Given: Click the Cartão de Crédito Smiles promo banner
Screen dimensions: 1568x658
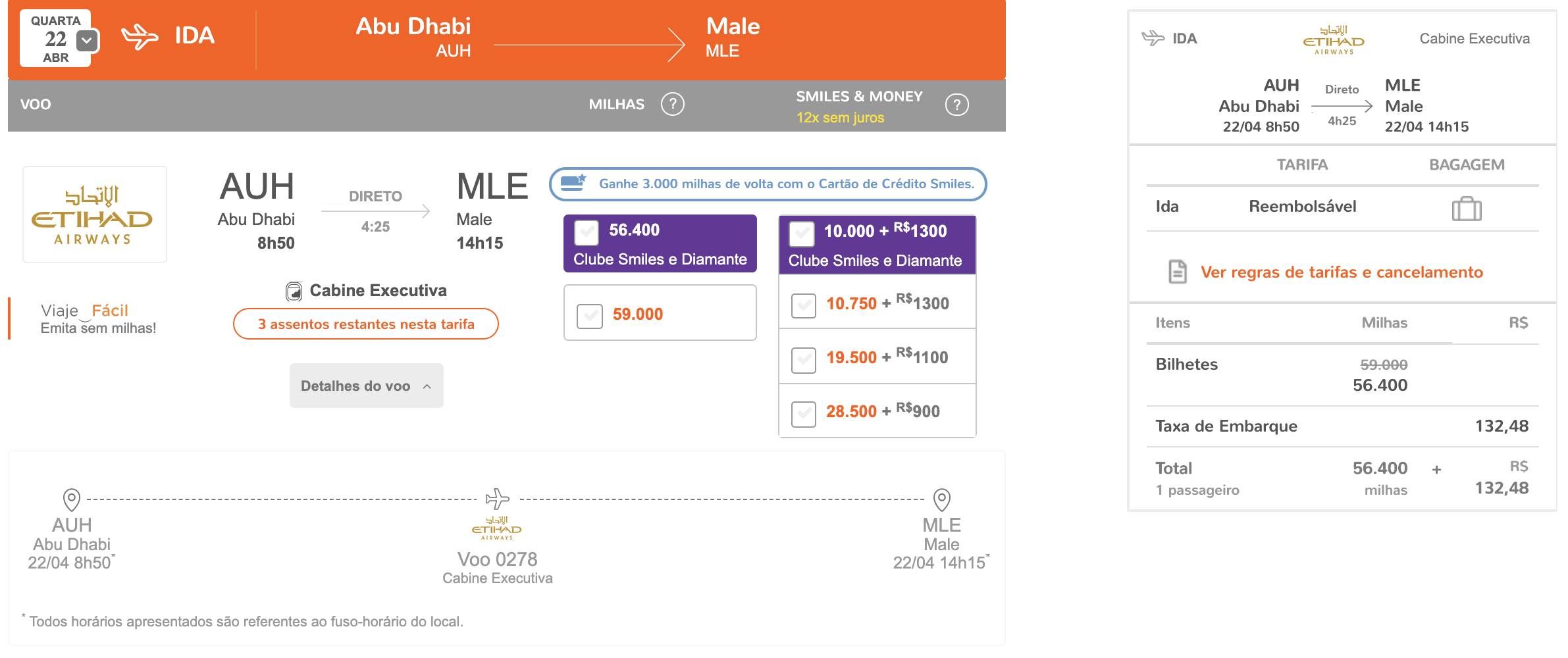Looking at the screenshot, I should coord(768,184).
